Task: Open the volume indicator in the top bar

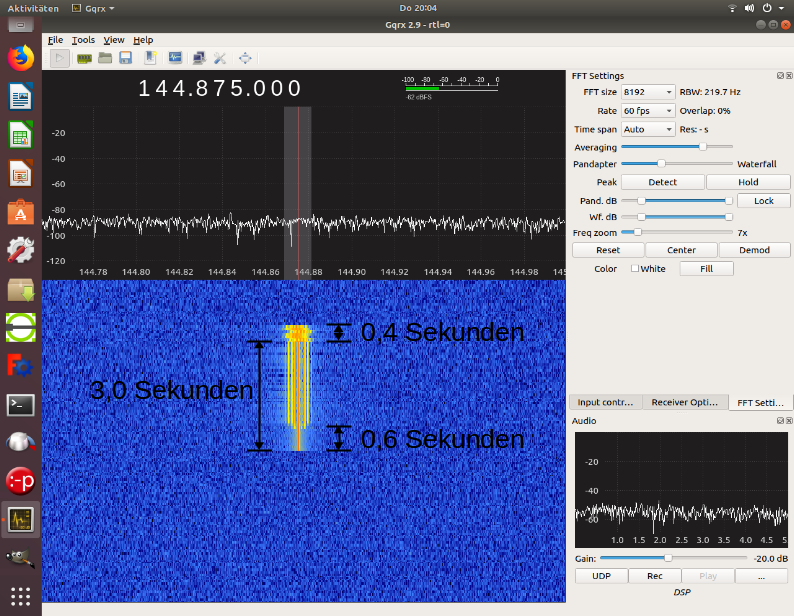Action: point(749,8)
